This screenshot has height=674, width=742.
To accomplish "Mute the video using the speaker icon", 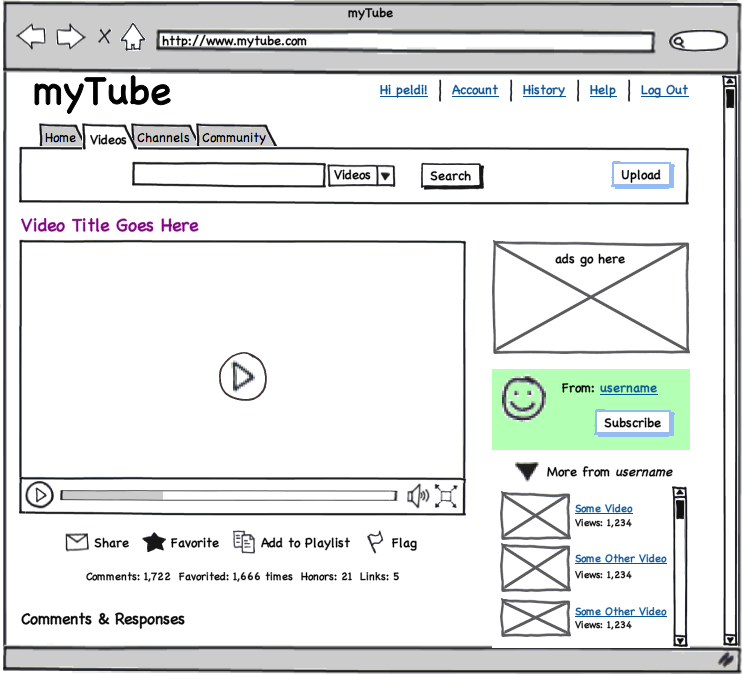I will pyautogui.click(x=418, y=496).
